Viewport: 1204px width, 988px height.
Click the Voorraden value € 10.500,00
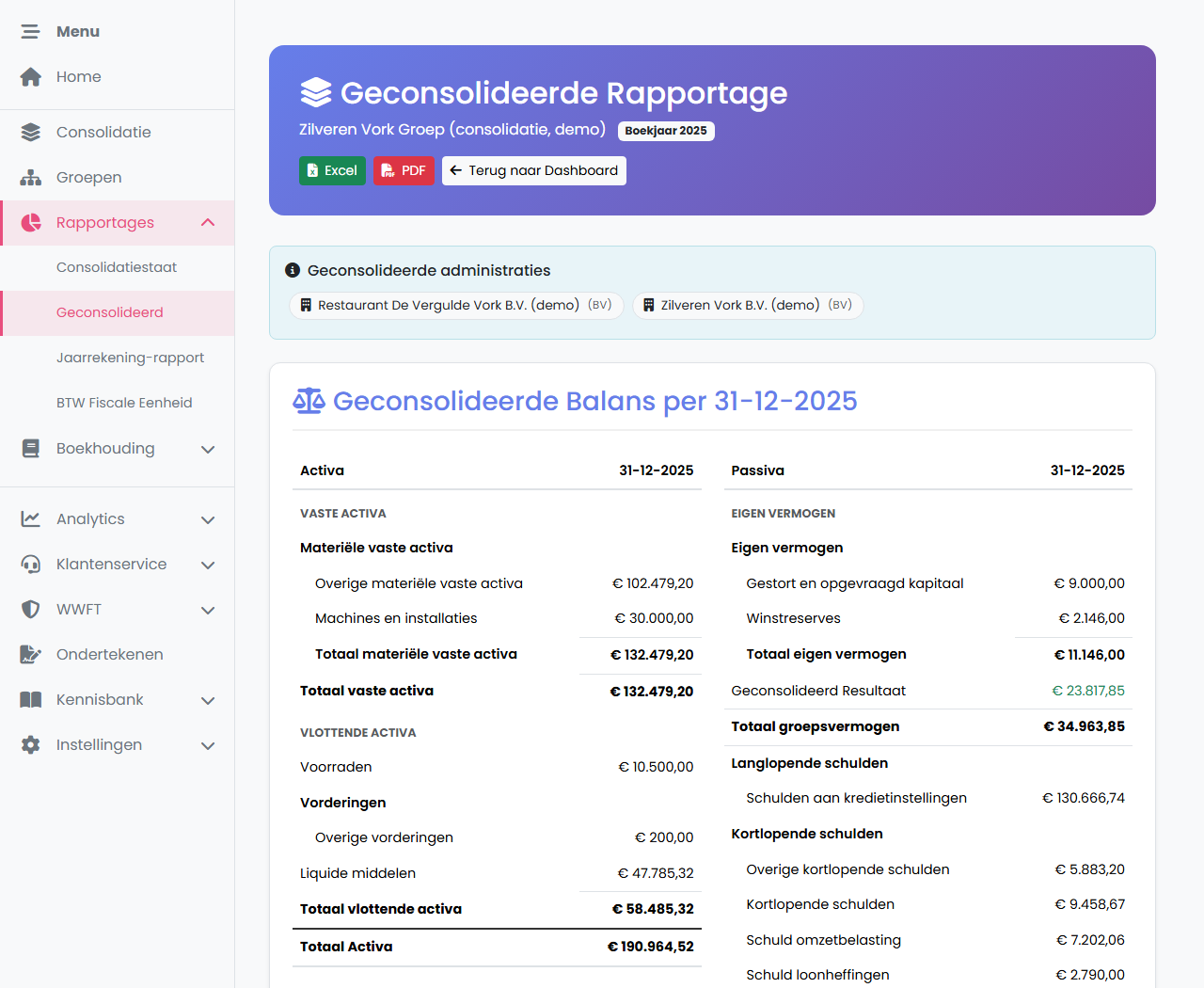(x=656, y=767)
